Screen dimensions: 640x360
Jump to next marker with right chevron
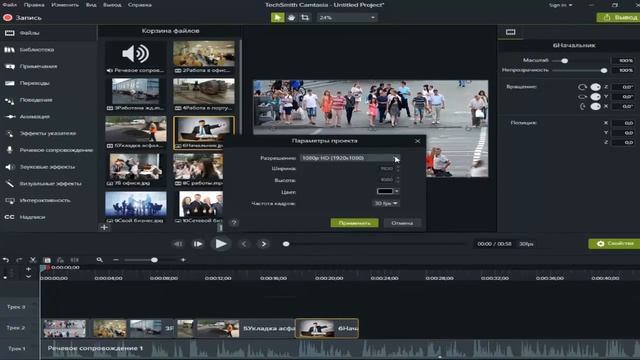point(264,244)
